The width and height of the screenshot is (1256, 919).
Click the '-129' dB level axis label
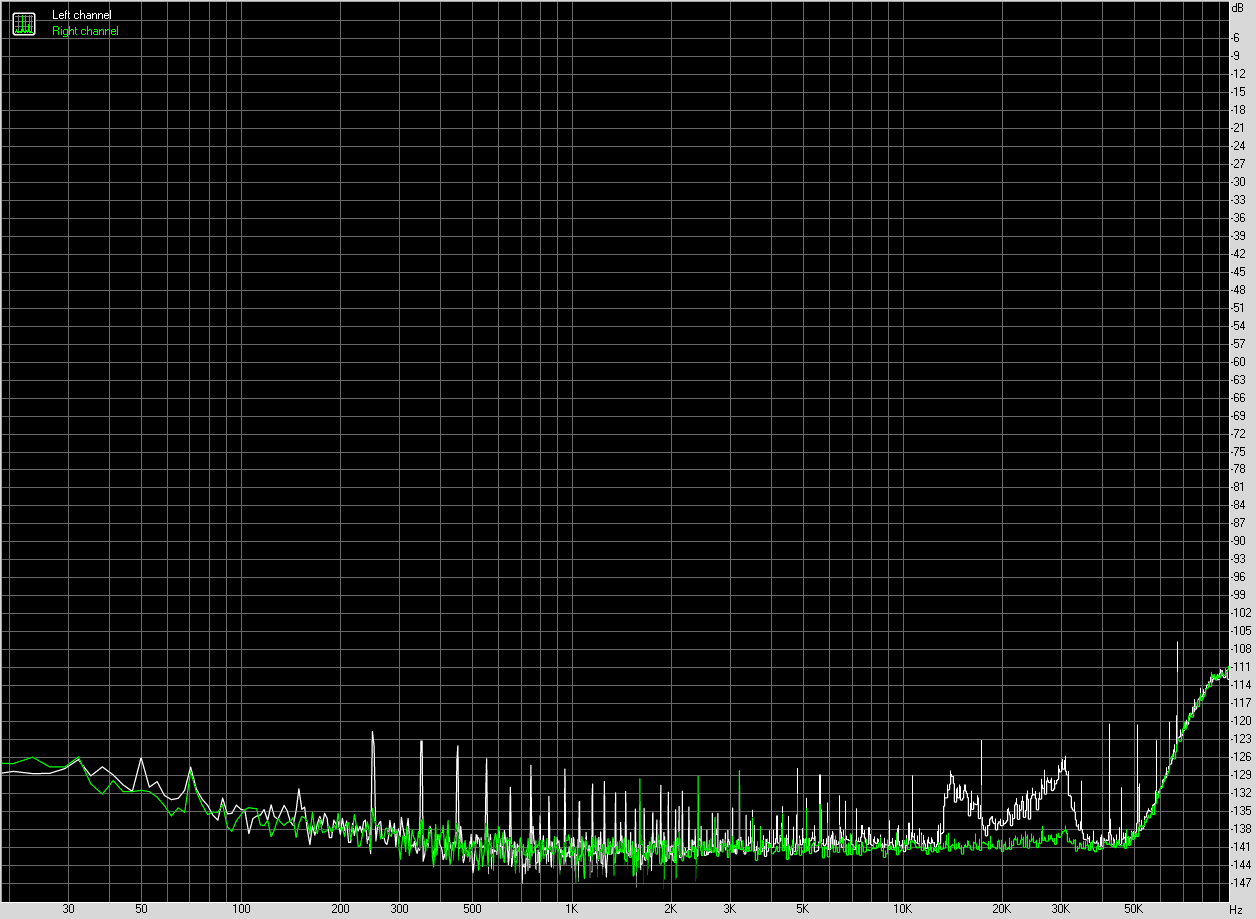pos(1242,774)
